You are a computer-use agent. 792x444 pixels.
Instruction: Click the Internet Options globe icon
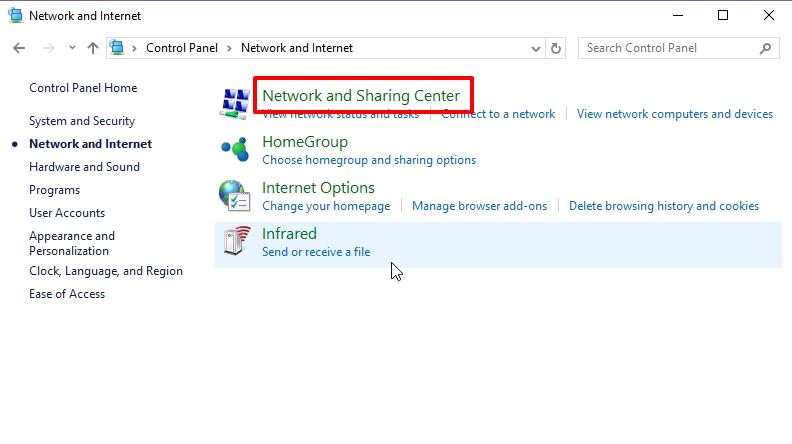coord(234,195)
